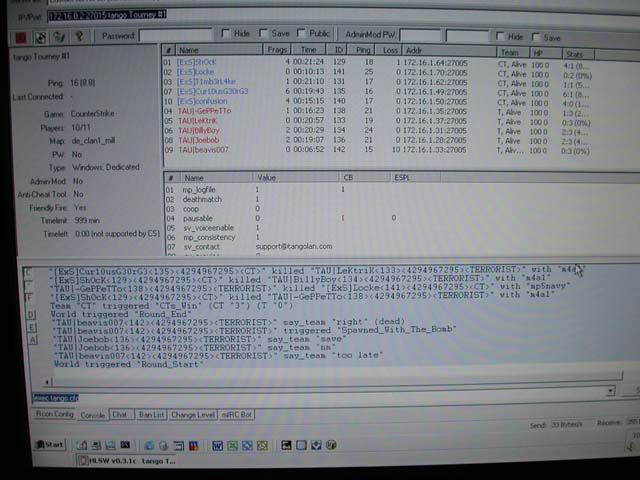The height and width of the screenshot is (480, 640).
Task: Click the first AdminMod PW input field
Action: [x=420, y=35]
